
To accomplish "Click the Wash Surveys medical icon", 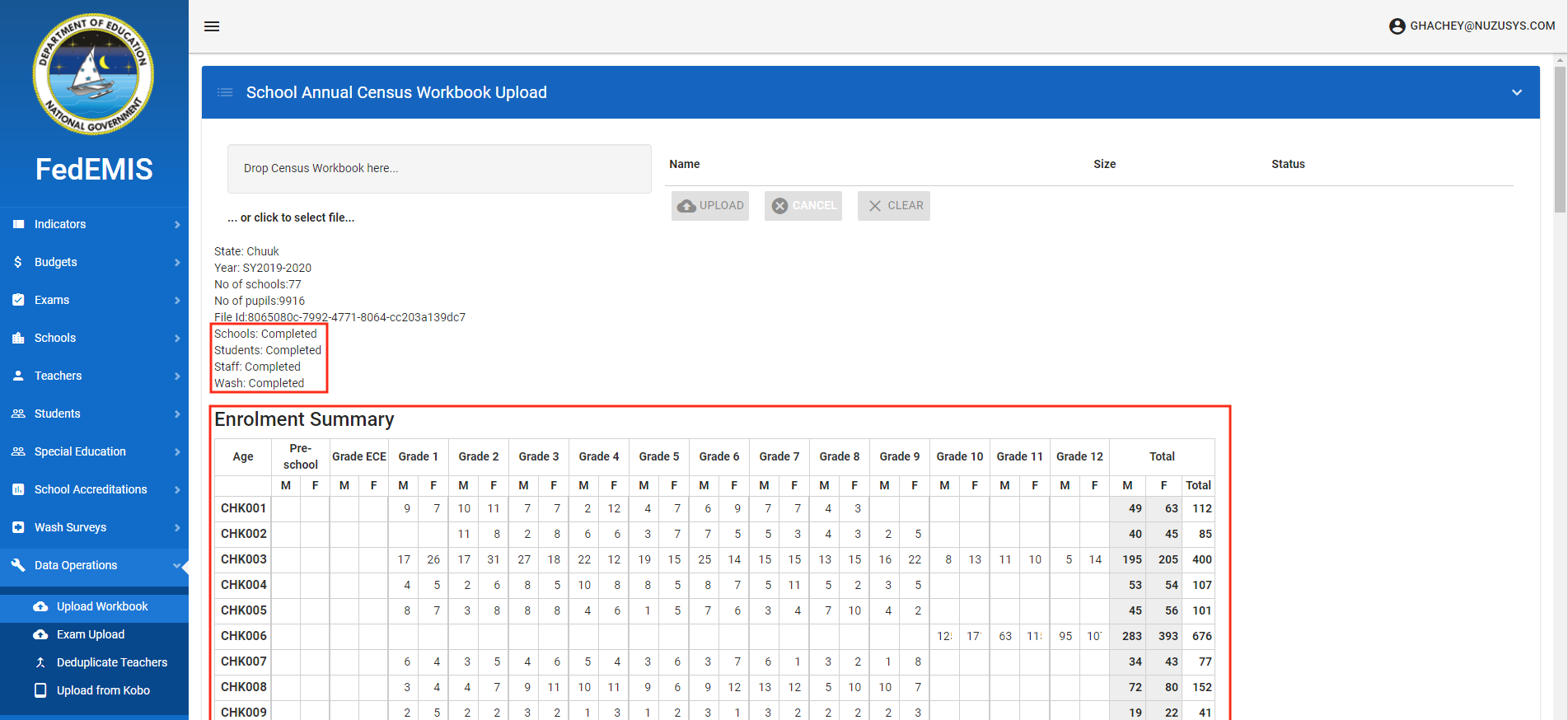I will (x=18, y=527).
